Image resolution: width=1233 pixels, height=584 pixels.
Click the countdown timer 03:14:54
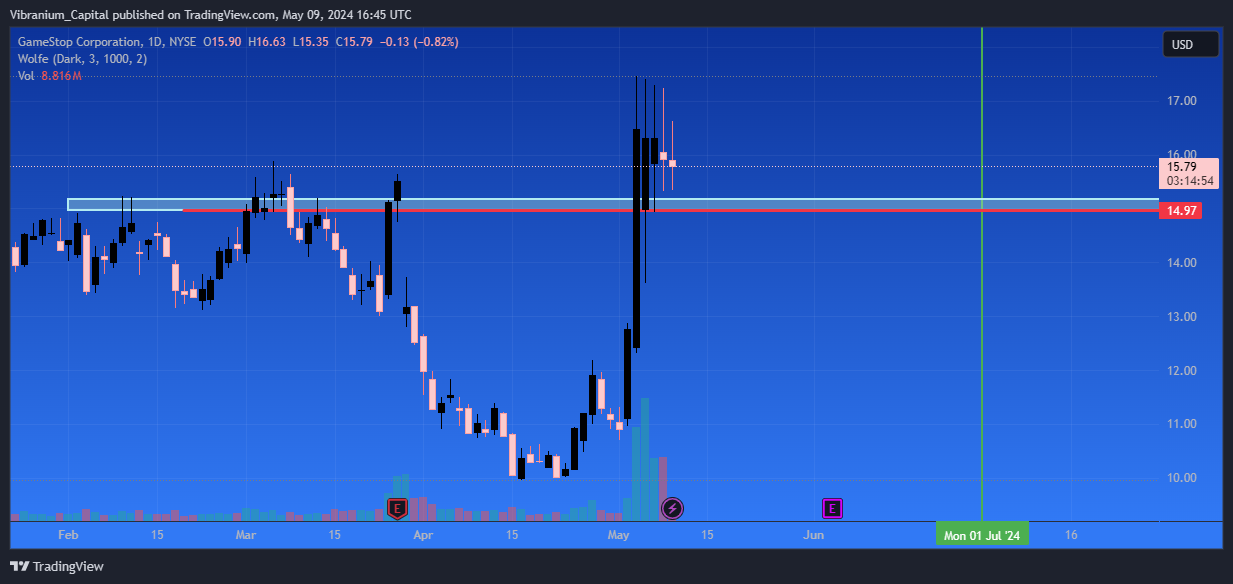1189,181
